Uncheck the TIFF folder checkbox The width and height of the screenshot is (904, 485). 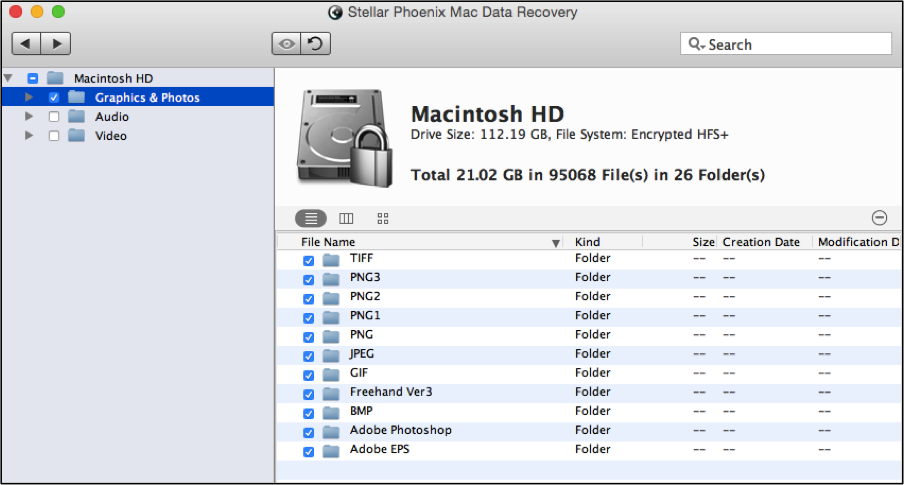click(308, 261)
